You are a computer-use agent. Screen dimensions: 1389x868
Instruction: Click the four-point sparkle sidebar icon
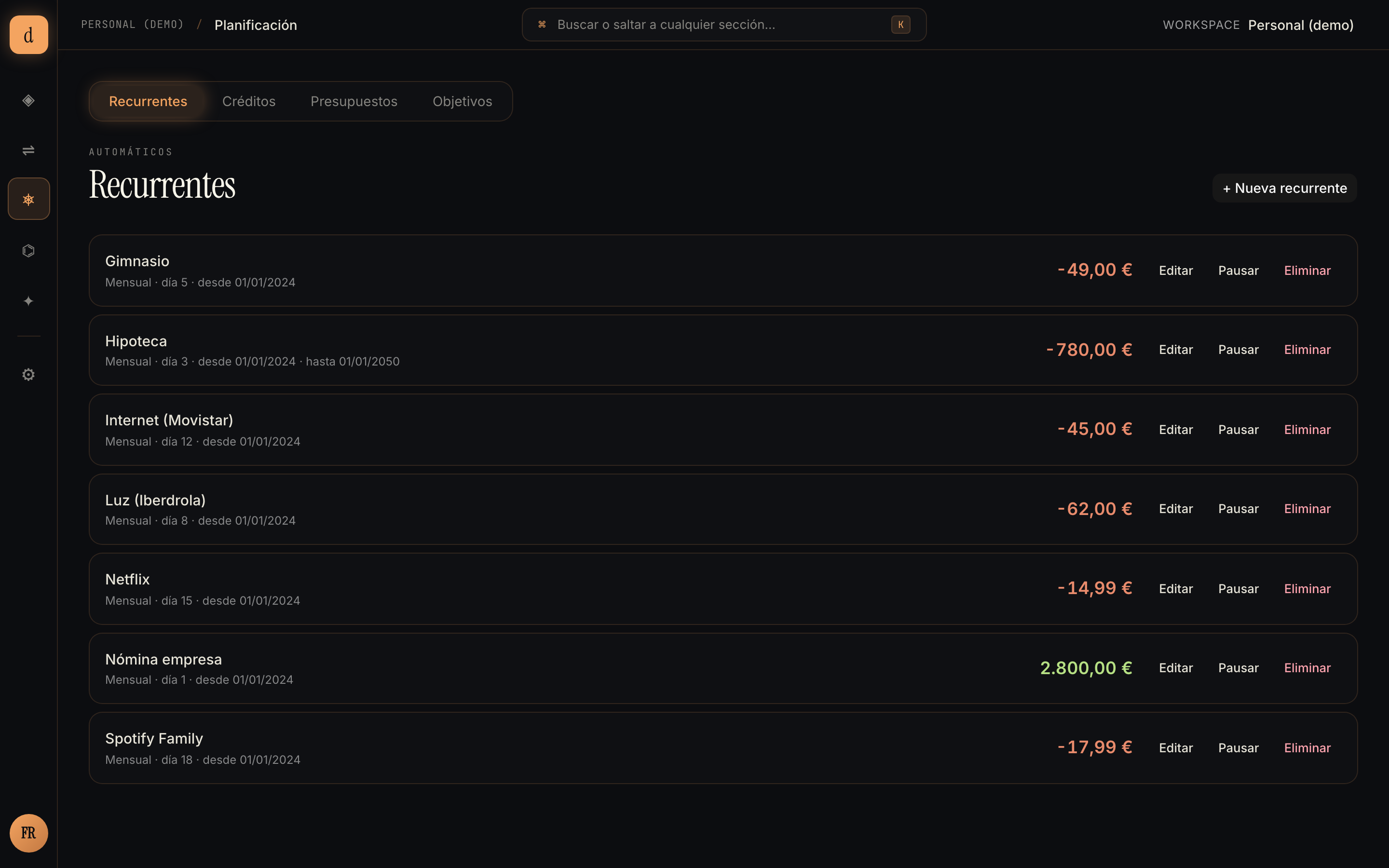[x=29, y=301]
